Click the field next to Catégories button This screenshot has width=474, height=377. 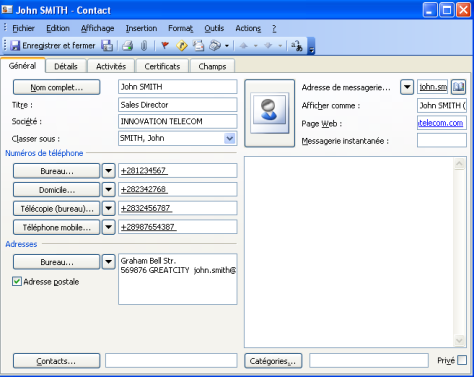point(369,361)
